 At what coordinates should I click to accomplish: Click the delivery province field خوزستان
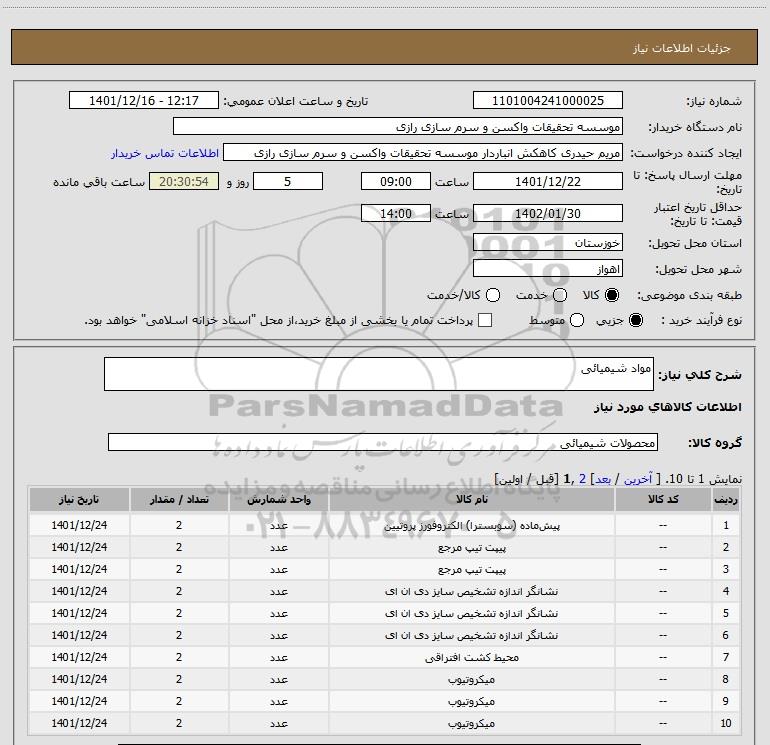coord(548,243)
